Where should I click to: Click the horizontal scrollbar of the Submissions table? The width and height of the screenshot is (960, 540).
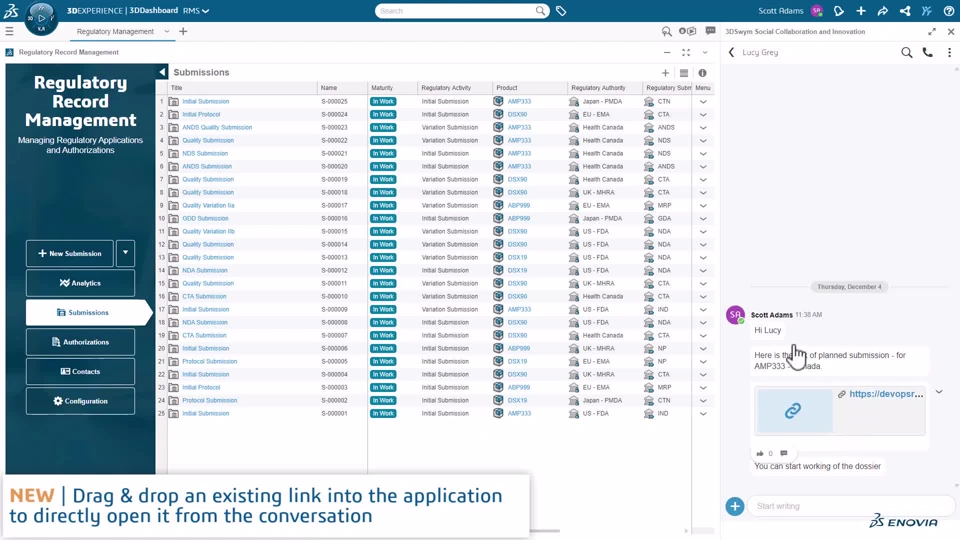[x=545, y=531]
